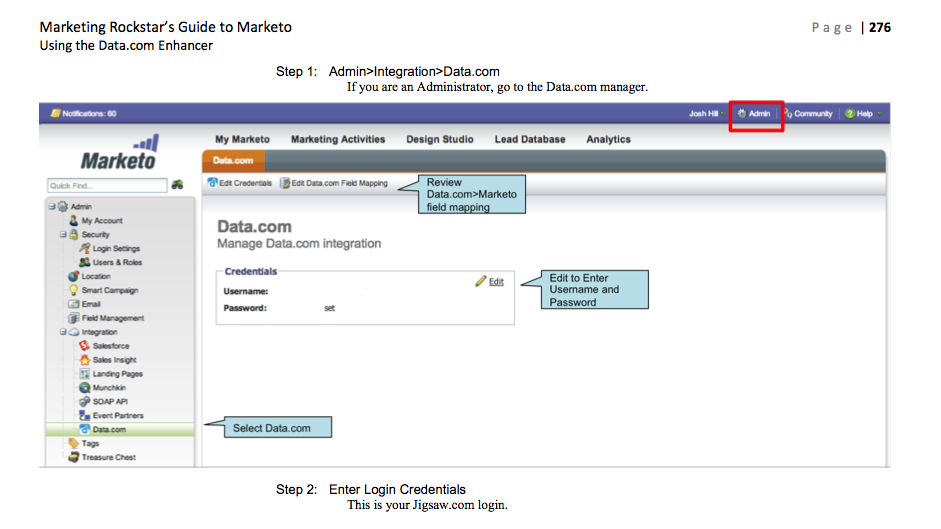941x529 pixels.
Task: Click the Login Settings icon
Action: coord(85,248)
